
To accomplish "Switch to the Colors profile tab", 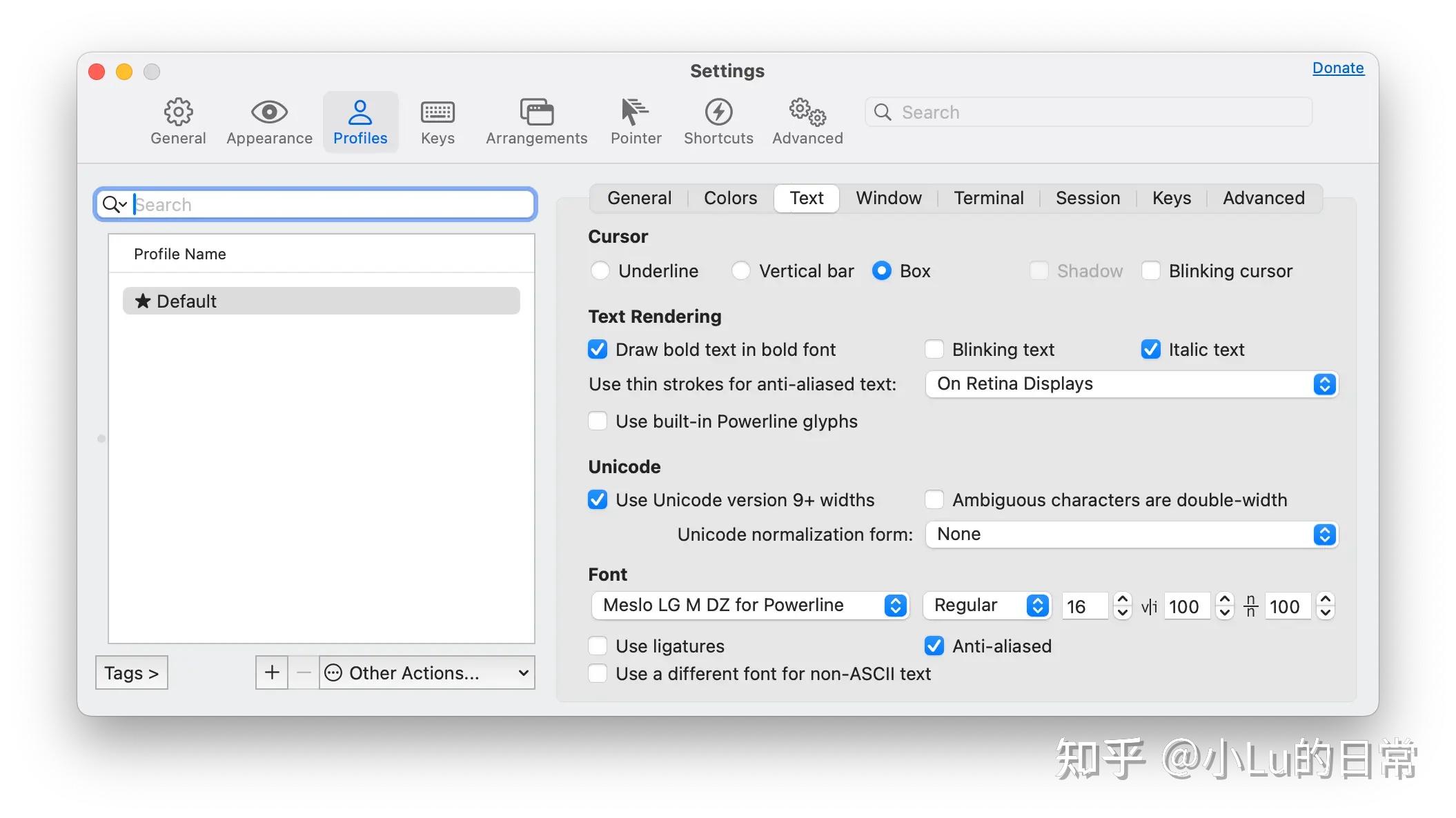I will pyautogui.click(x=730, y=199).
